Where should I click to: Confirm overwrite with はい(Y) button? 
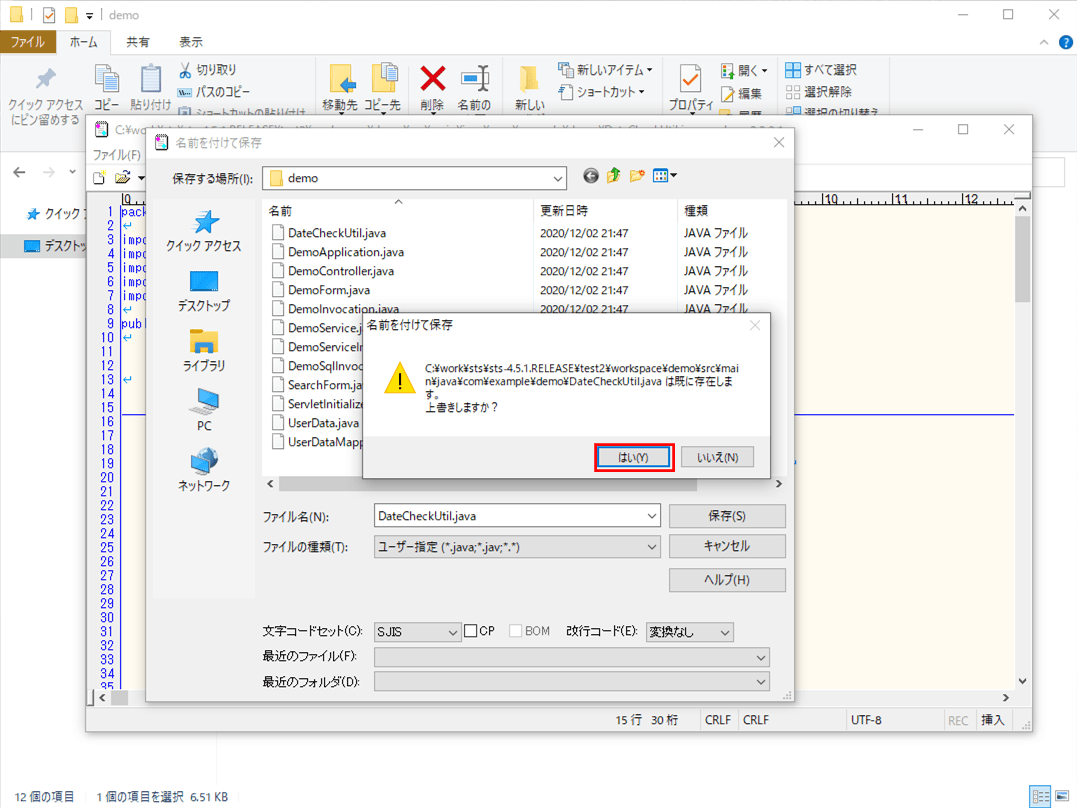(634, 457)
